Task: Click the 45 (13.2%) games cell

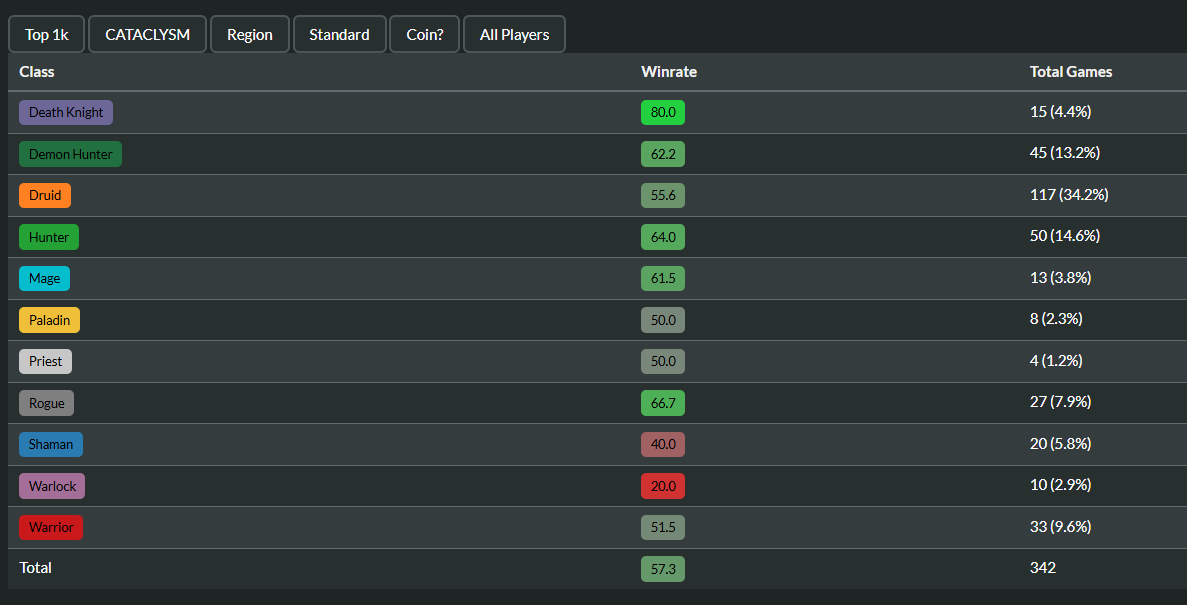Action: [x=1064, y=153]
